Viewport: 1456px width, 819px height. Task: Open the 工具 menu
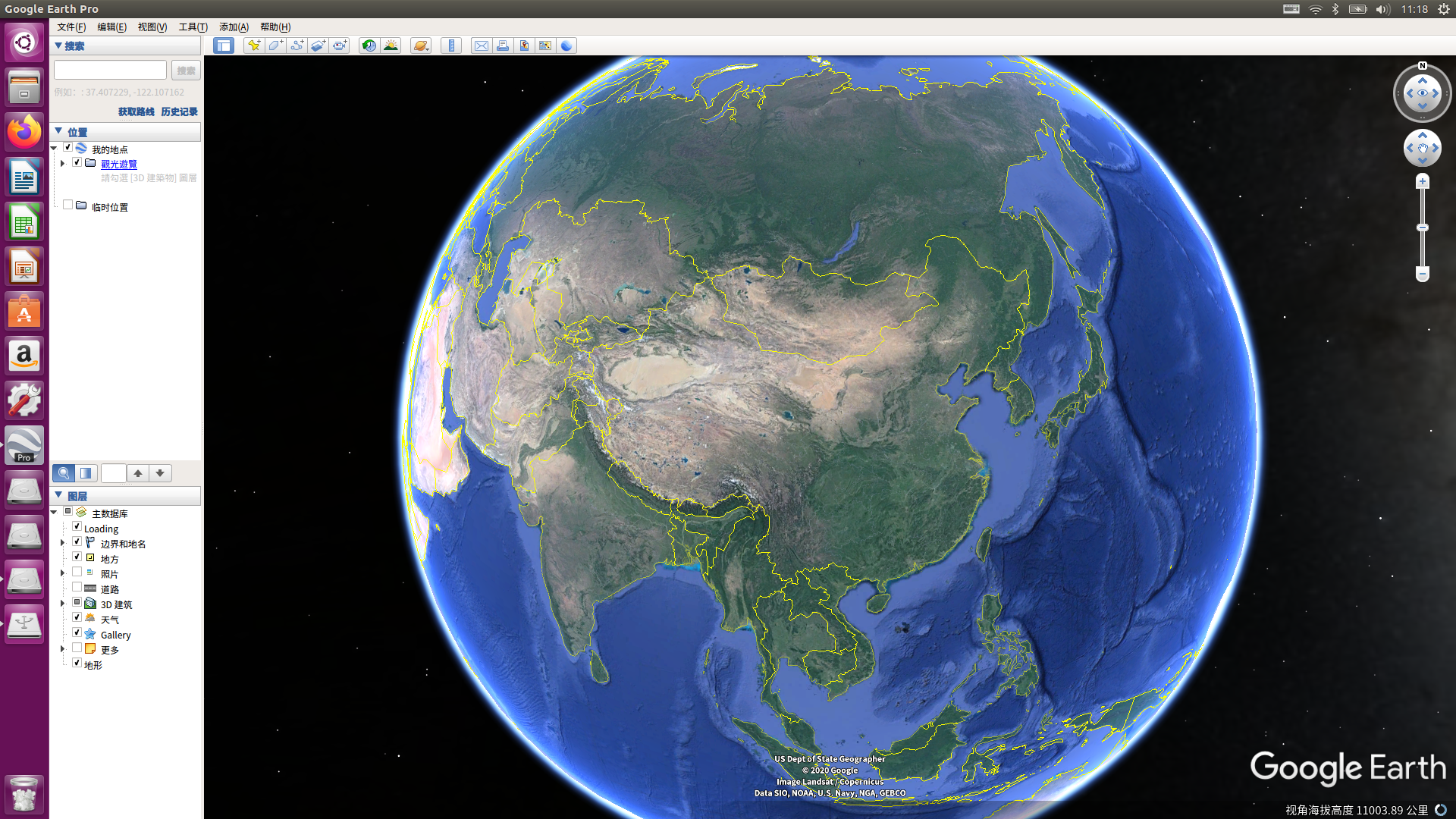coord(192,27)
